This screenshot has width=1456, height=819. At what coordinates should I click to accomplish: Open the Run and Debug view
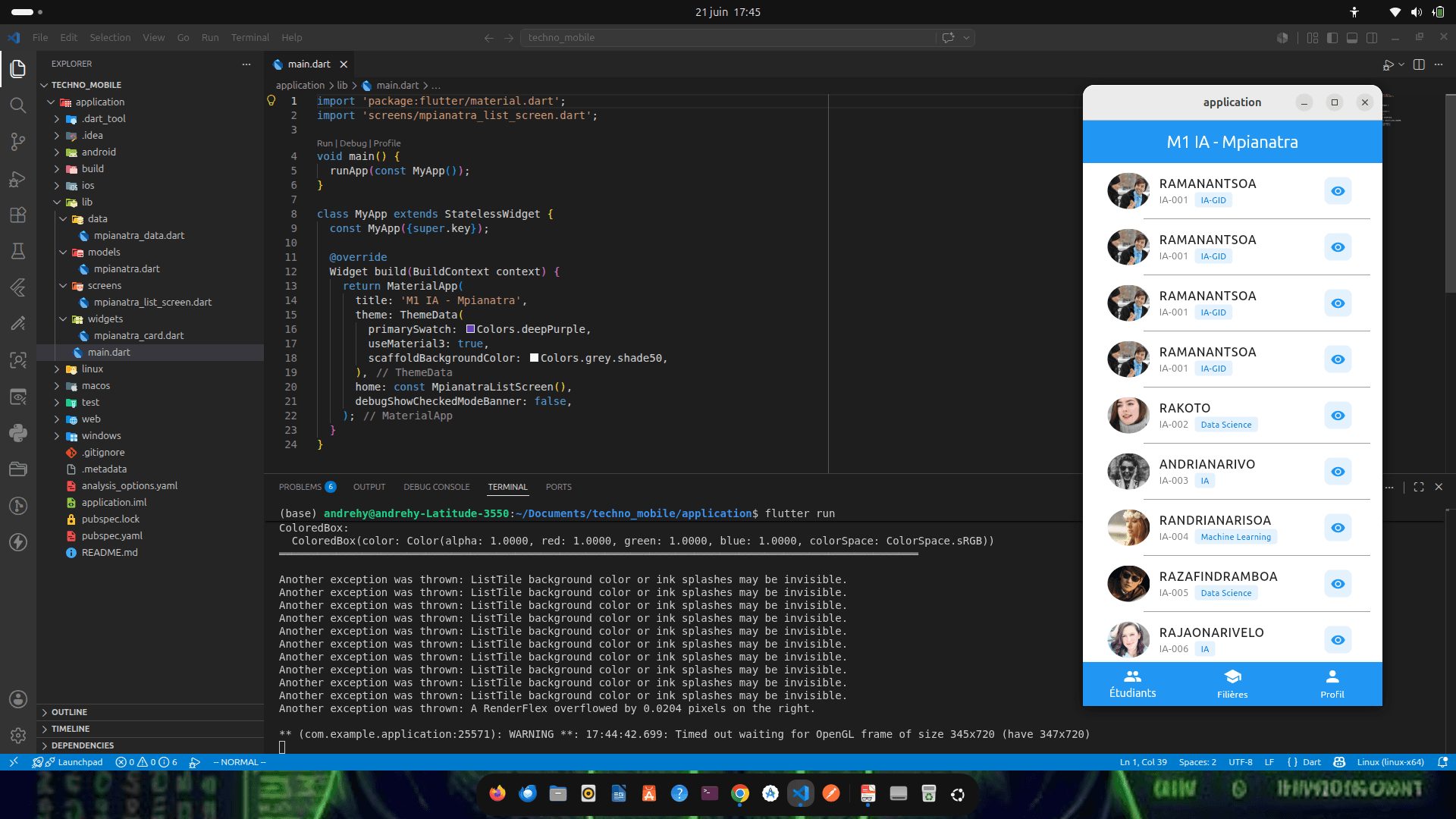point(18,179)
